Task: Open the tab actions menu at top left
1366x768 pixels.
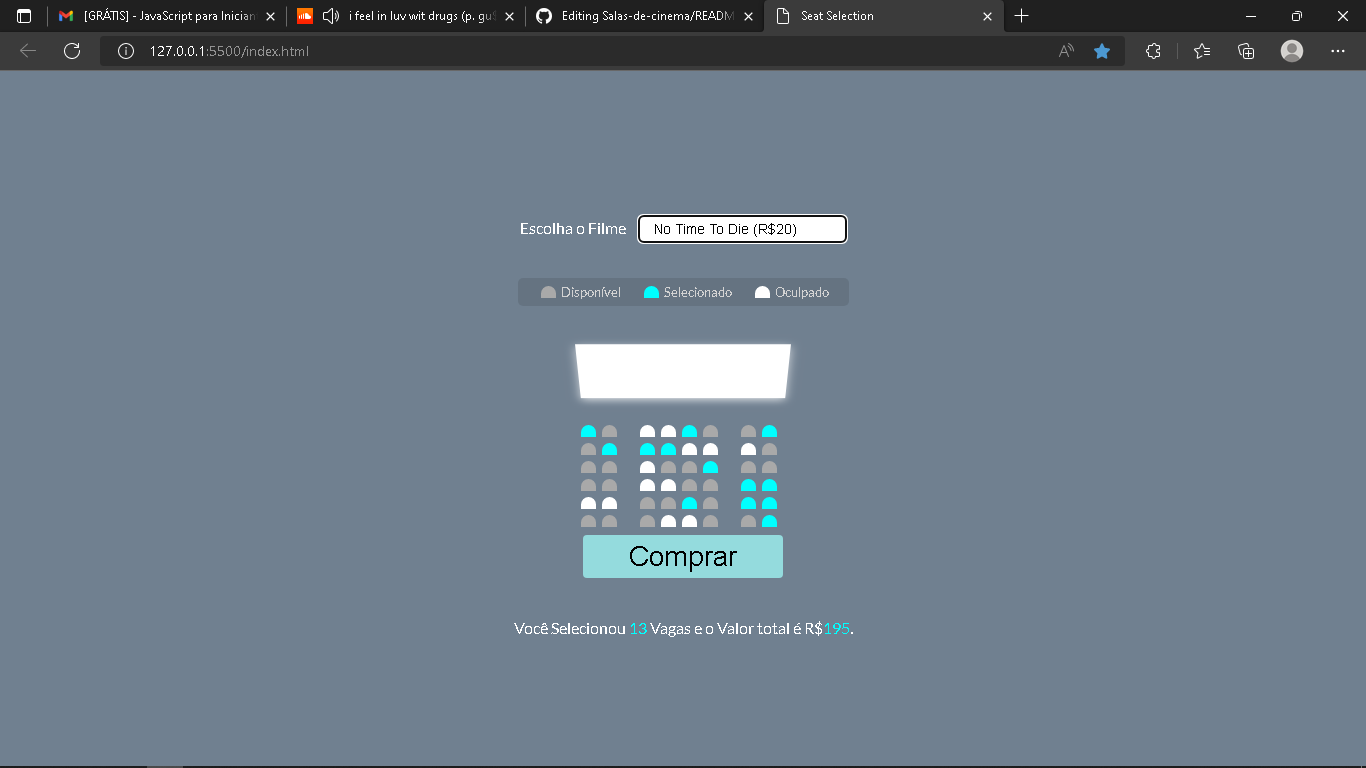Action: click(x=24, y=16)
